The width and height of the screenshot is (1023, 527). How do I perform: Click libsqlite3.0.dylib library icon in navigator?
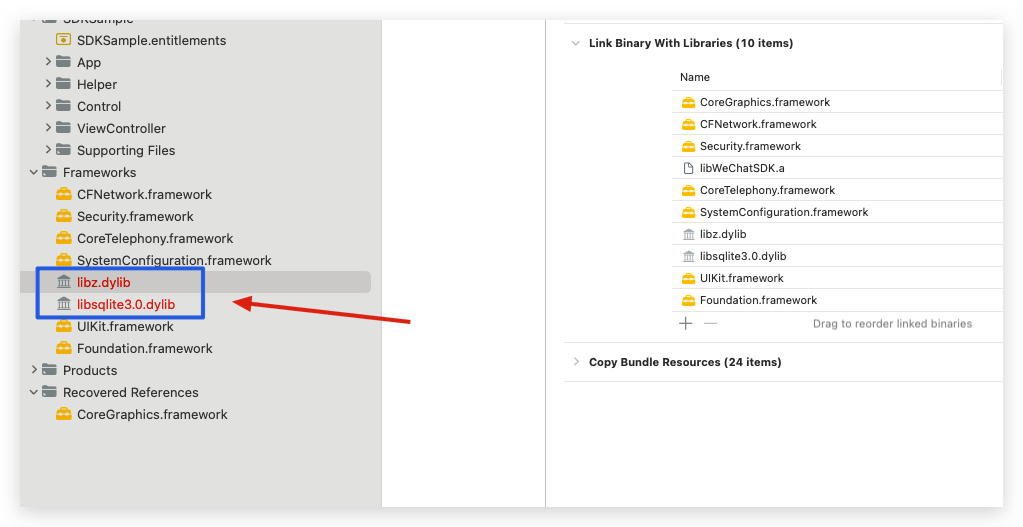(x=63, y=304)
